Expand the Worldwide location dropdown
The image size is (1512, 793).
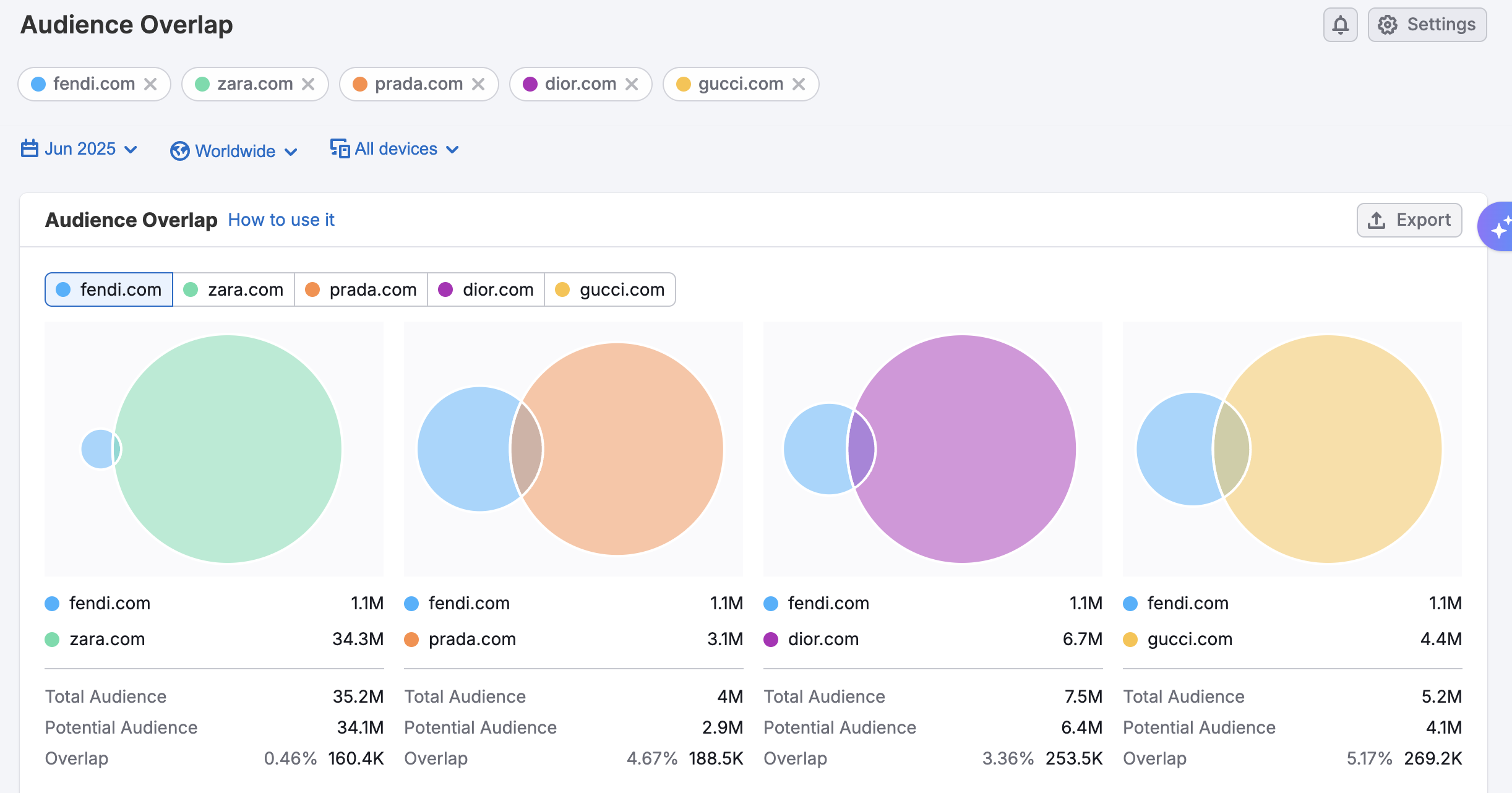[x=234, y=151]
